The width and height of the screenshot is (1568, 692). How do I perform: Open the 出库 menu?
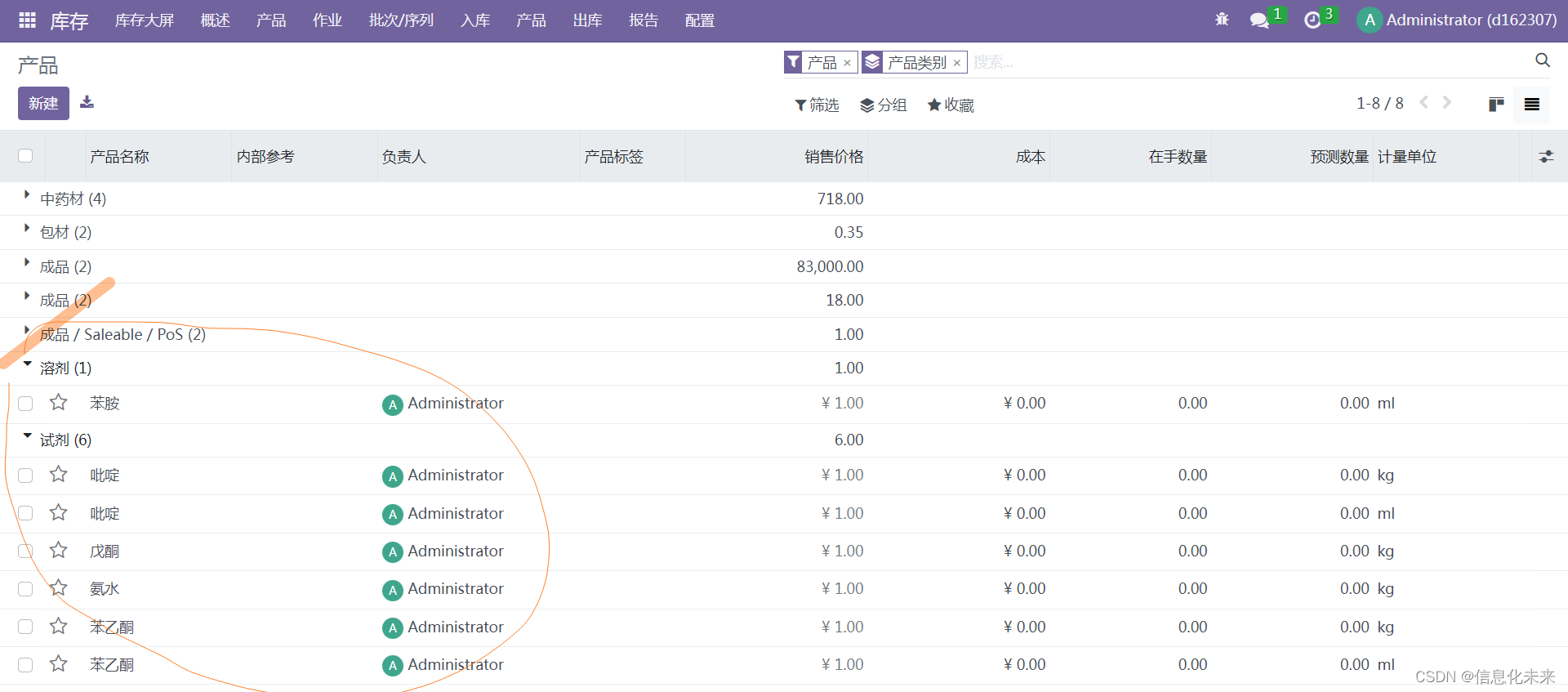[x=588, y=20]
